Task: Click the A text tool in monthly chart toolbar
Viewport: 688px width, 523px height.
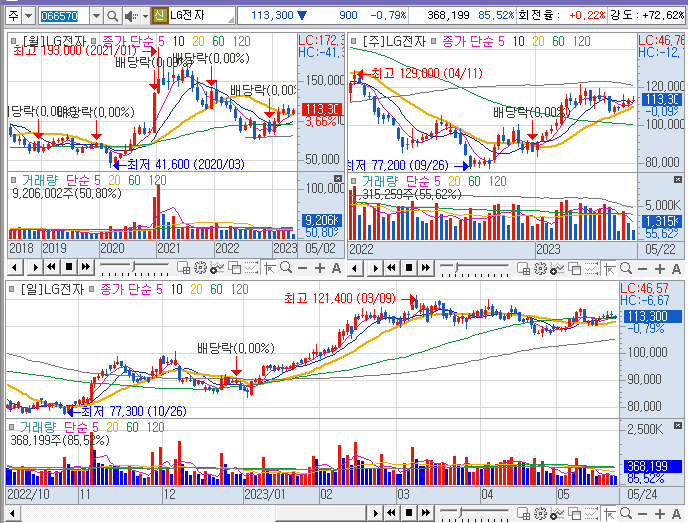Action: tap(336, 268)
